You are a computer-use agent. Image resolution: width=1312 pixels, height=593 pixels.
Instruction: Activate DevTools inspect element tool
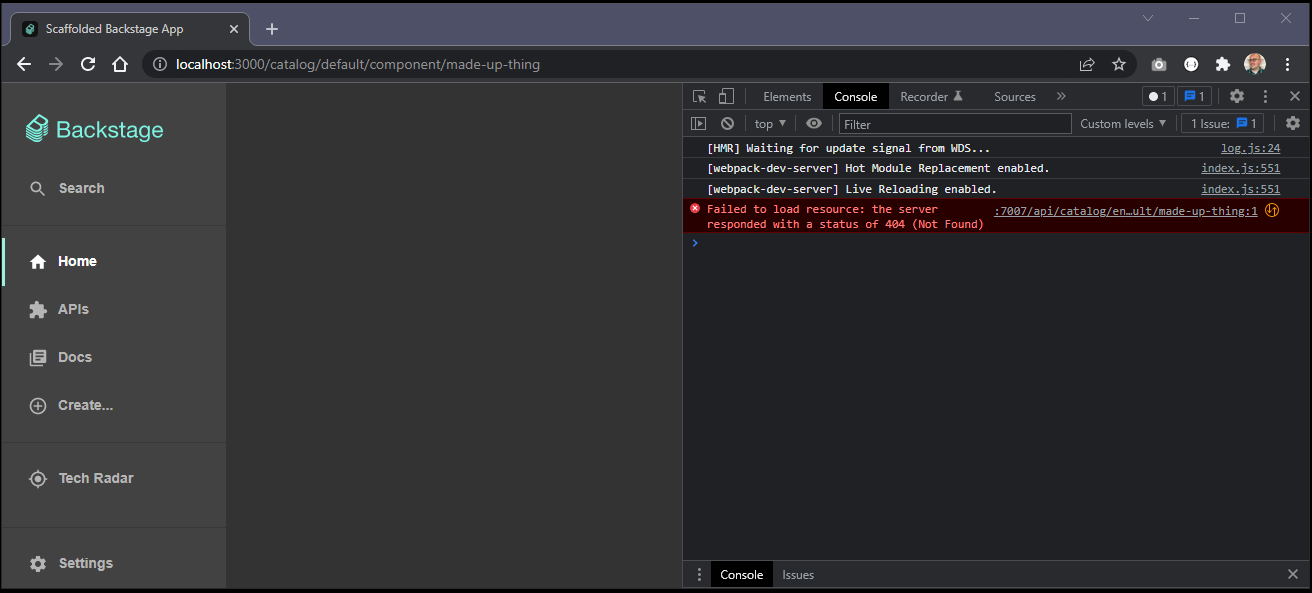pos(700,96)
